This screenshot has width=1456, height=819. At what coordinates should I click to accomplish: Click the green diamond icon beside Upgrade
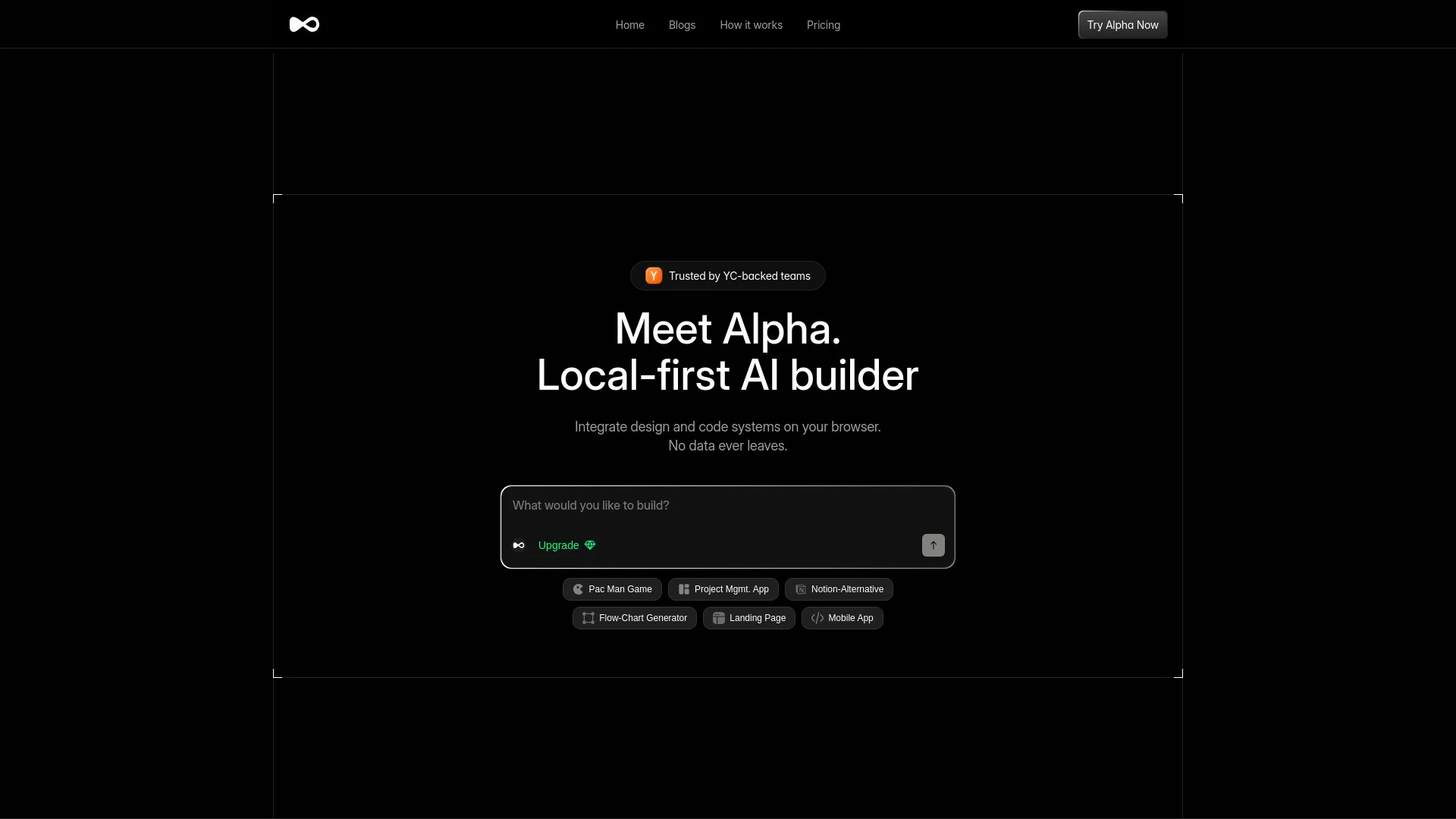[590, 544]
